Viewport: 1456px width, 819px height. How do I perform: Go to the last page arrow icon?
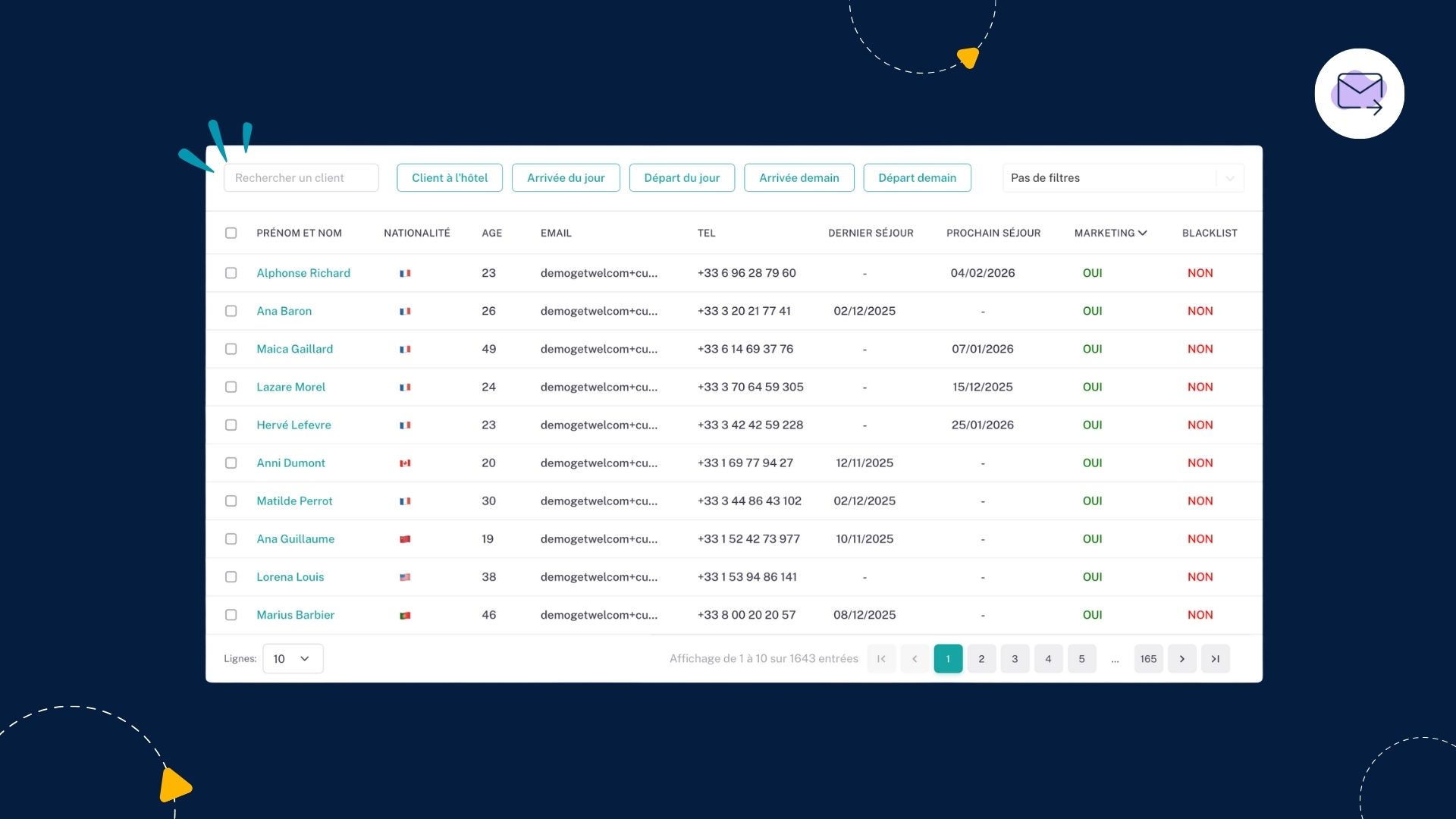click(x=1215, y=658)
